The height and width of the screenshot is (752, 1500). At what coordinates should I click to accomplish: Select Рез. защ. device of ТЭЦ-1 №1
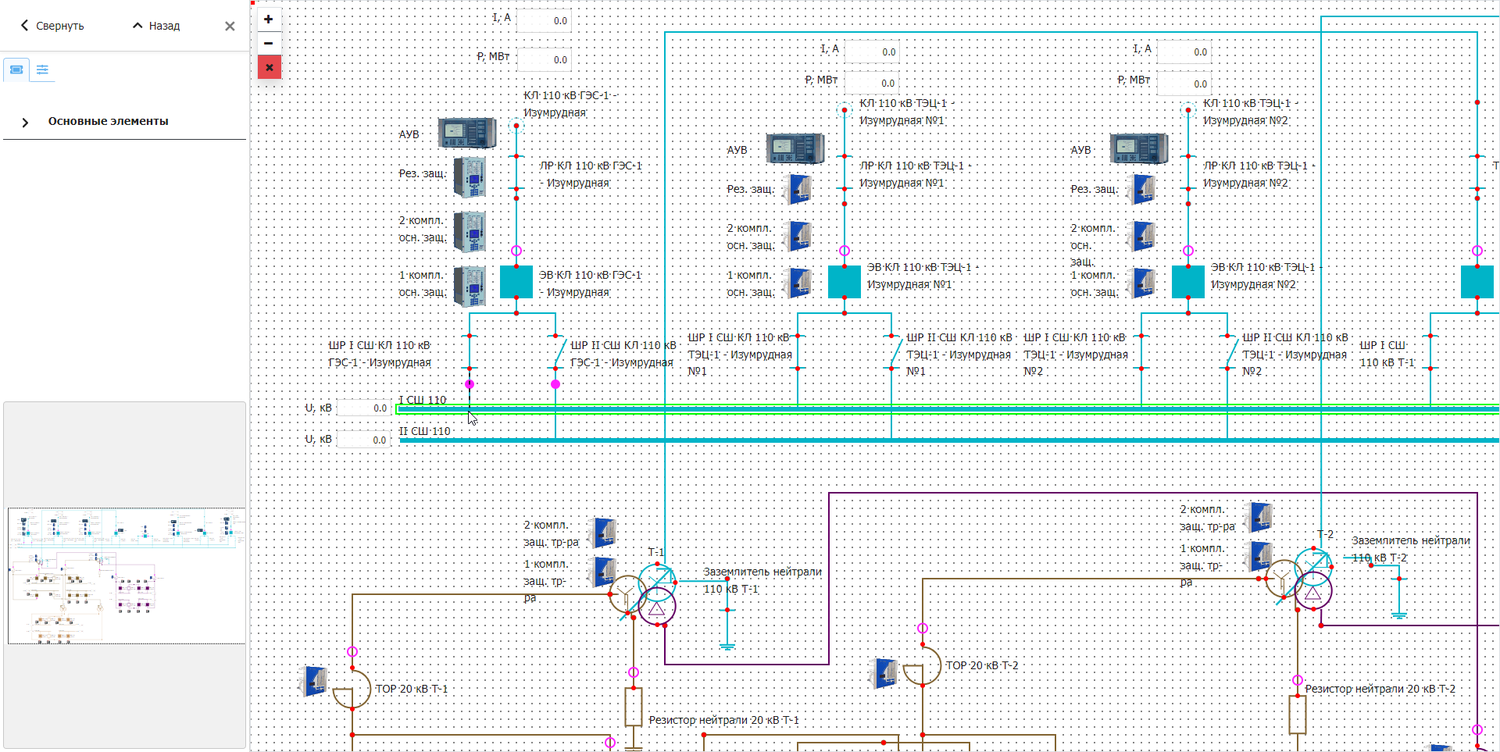(799, 189)
